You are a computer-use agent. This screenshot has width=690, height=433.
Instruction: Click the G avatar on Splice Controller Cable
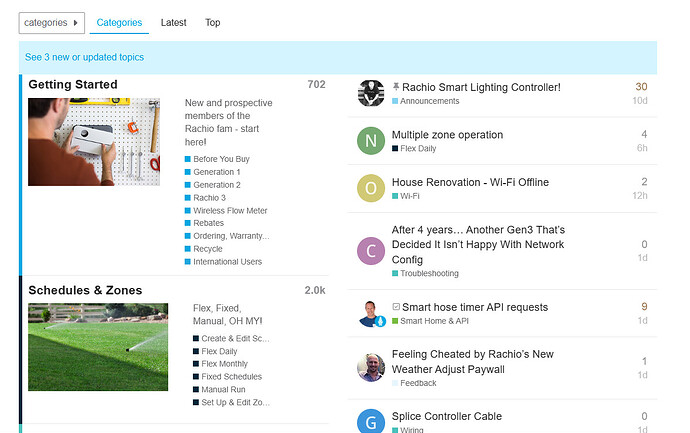coord(371,421)
